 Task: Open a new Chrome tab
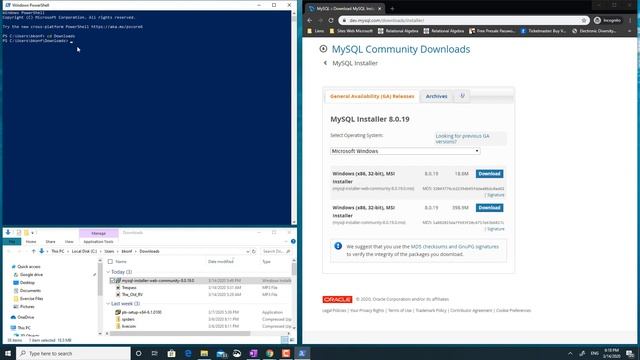392,8
